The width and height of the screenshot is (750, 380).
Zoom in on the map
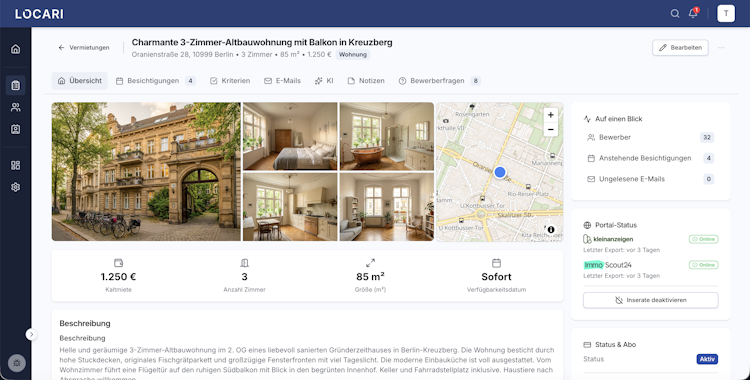(551, 115)
